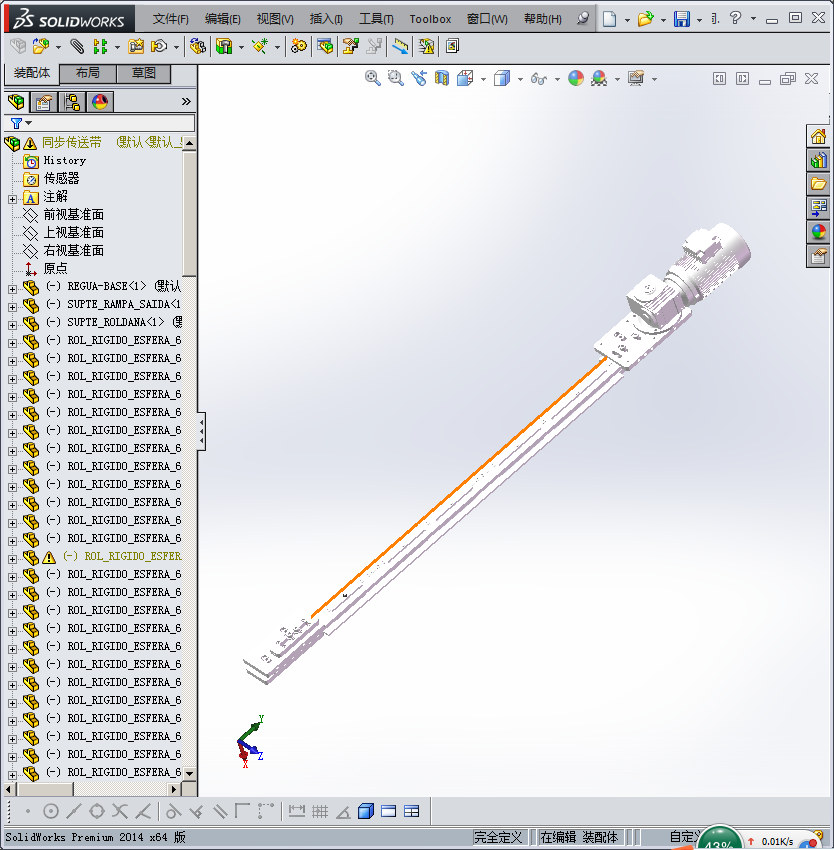Click the SolidWorks Resources home icon
This screenshot has height=850, width=834.
pyautogui.click(x=818, y=136)
